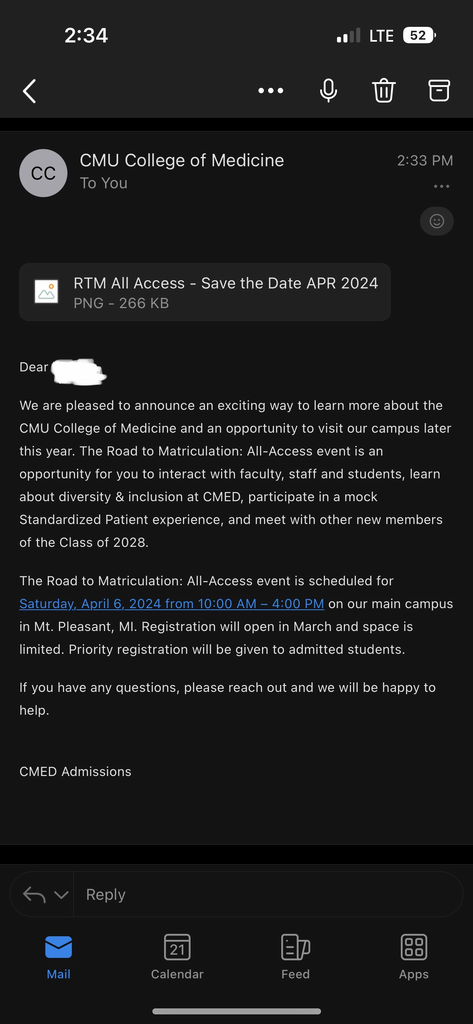Delete this email with the trash icon
Image resolution: width=473 pixels, height=1024 pixels.
coord(383,91)
